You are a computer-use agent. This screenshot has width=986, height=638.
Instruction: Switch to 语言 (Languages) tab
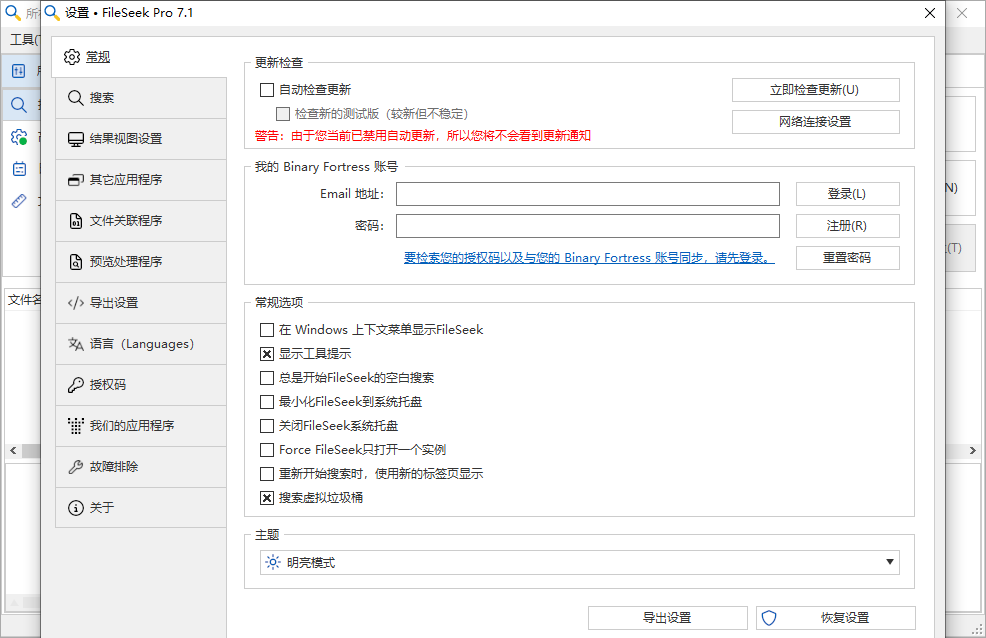(141, 344)
